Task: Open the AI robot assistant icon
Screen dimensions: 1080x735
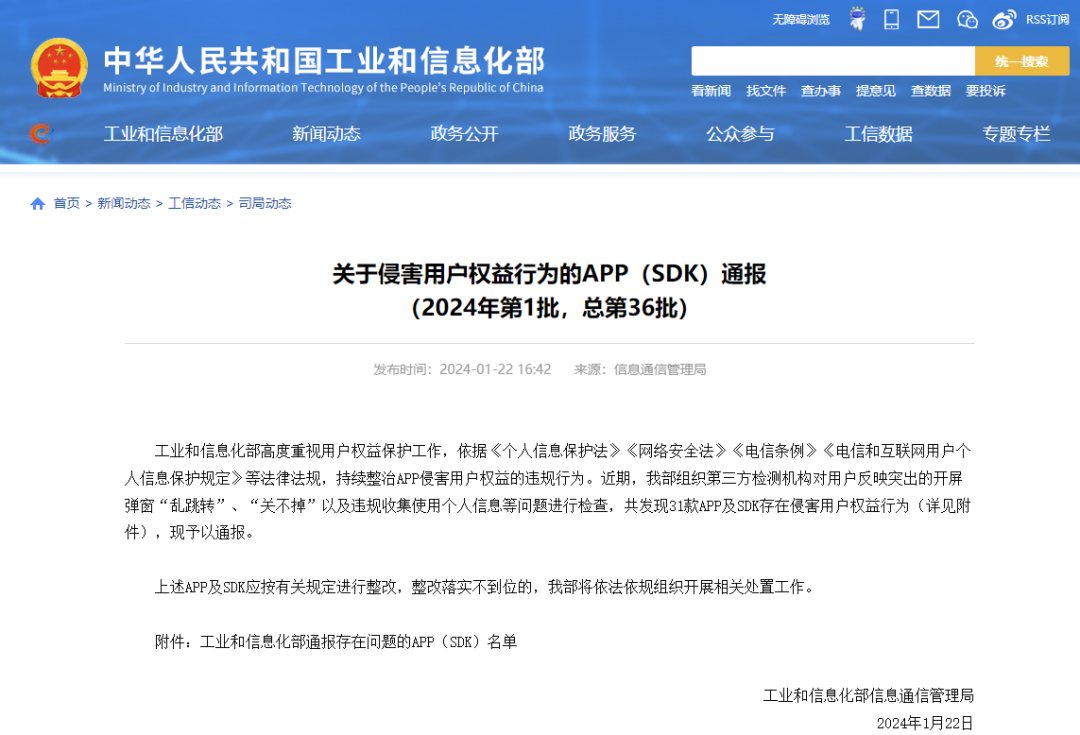Action: 857,19
